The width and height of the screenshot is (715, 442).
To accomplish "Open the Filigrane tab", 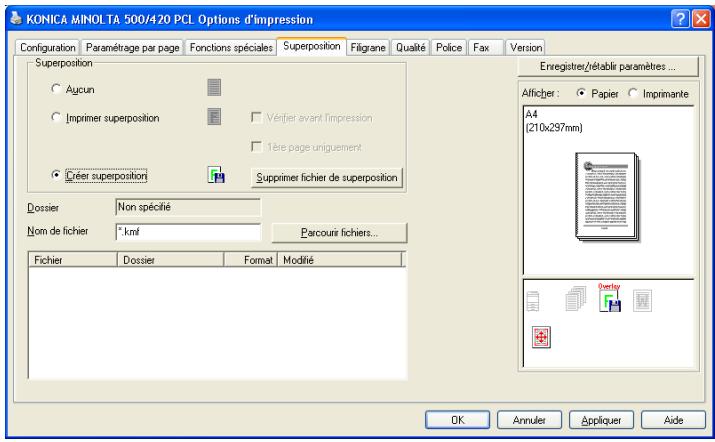I will click(x=368, y=47).
